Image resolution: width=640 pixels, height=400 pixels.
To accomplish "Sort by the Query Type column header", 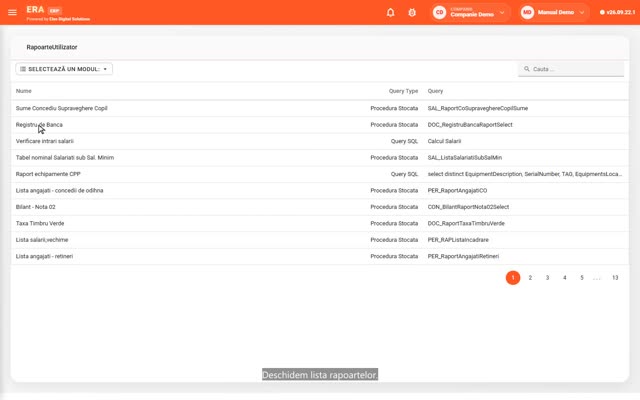I will pos(403,91).
